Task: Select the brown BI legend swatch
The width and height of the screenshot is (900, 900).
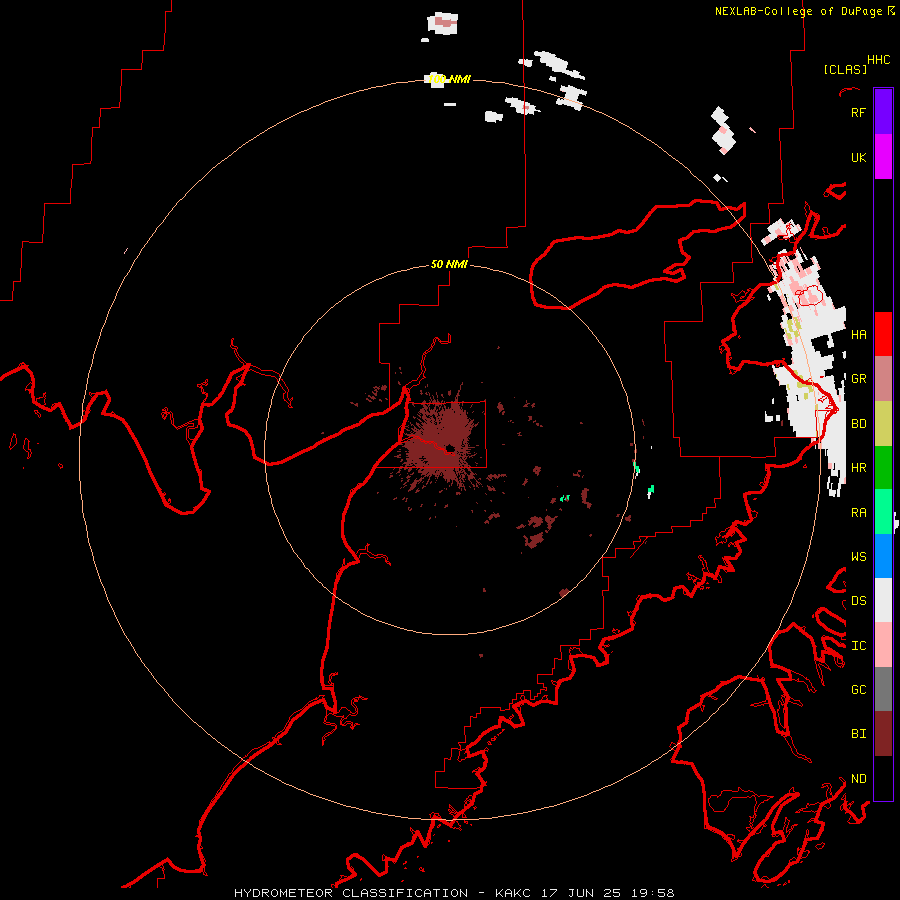Action: [x=883, y=734]
